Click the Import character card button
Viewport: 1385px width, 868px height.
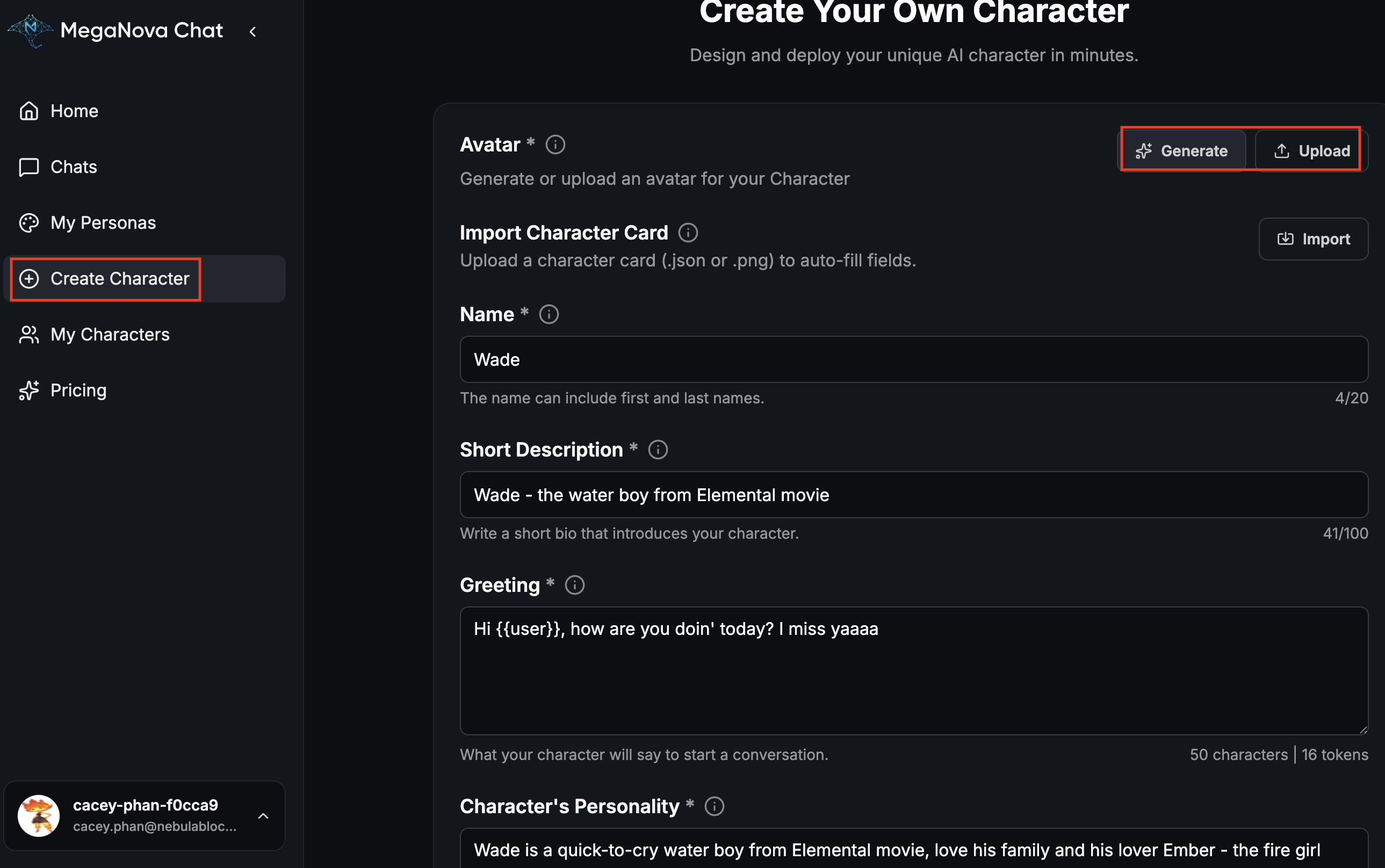[x=1312, y=239]
